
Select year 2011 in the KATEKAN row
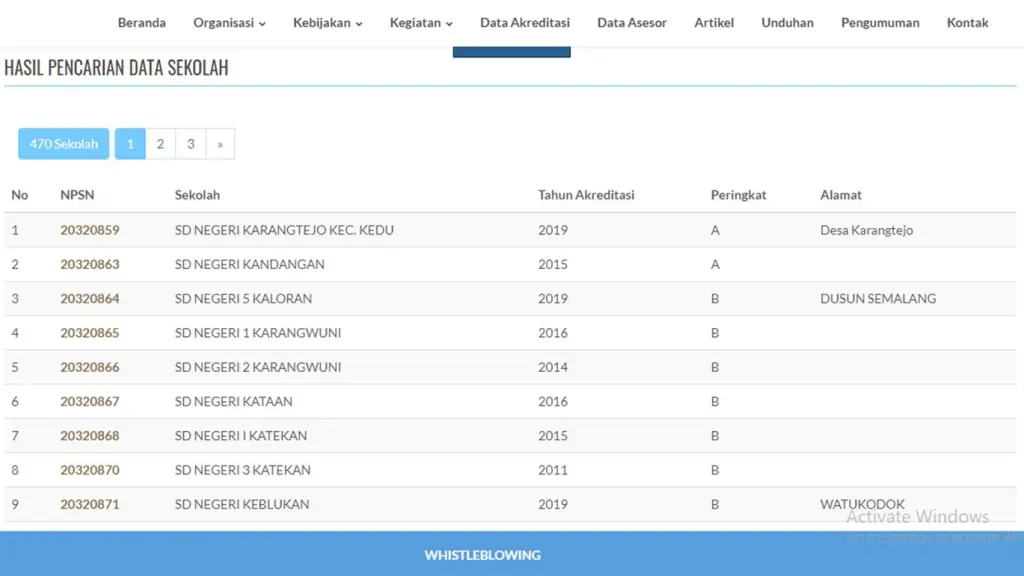pos(552,470)
